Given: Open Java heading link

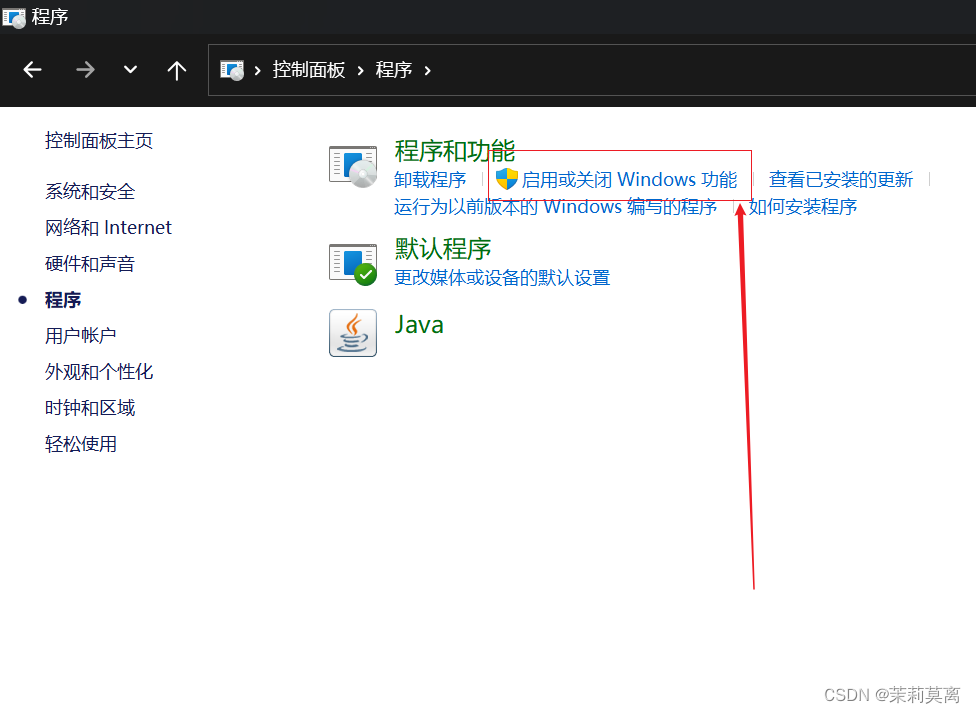Looking at the screenshot, I should pyautogui.click(x=419, y=325).
